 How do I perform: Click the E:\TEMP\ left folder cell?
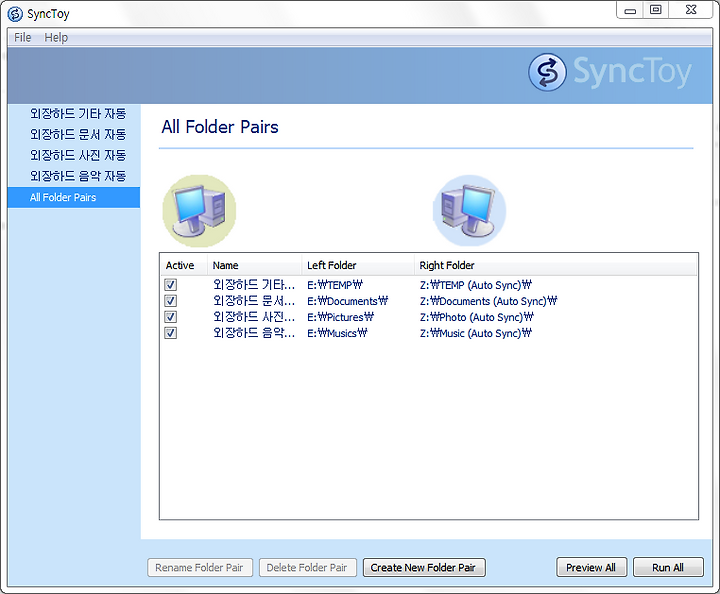click(335, 285)
